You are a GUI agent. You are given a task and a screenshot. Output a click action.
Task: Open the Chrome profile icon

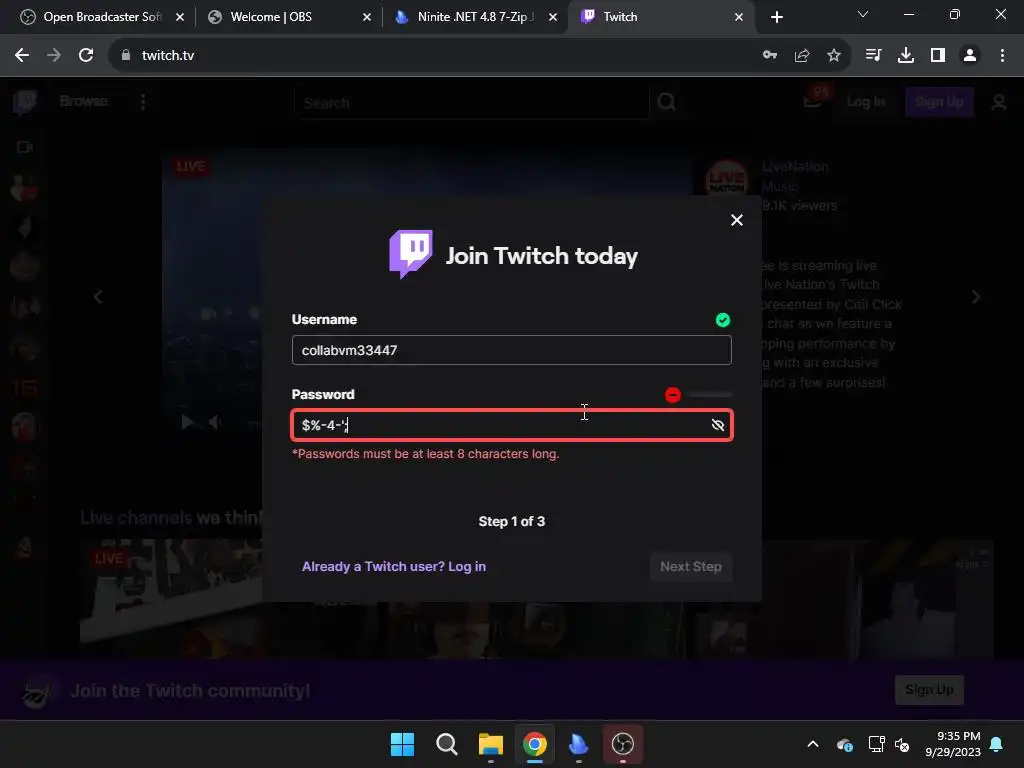pyautogui.click(x=970, y=55)
